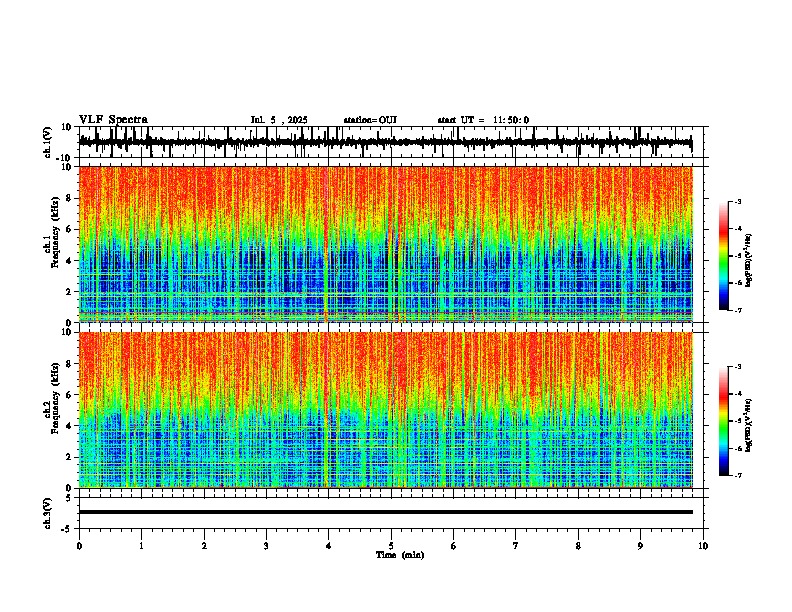Click the -7 label on ch.2 color bar
This screenshot has width=792, height=612.
pyautogui.click(x=737, y=476)
